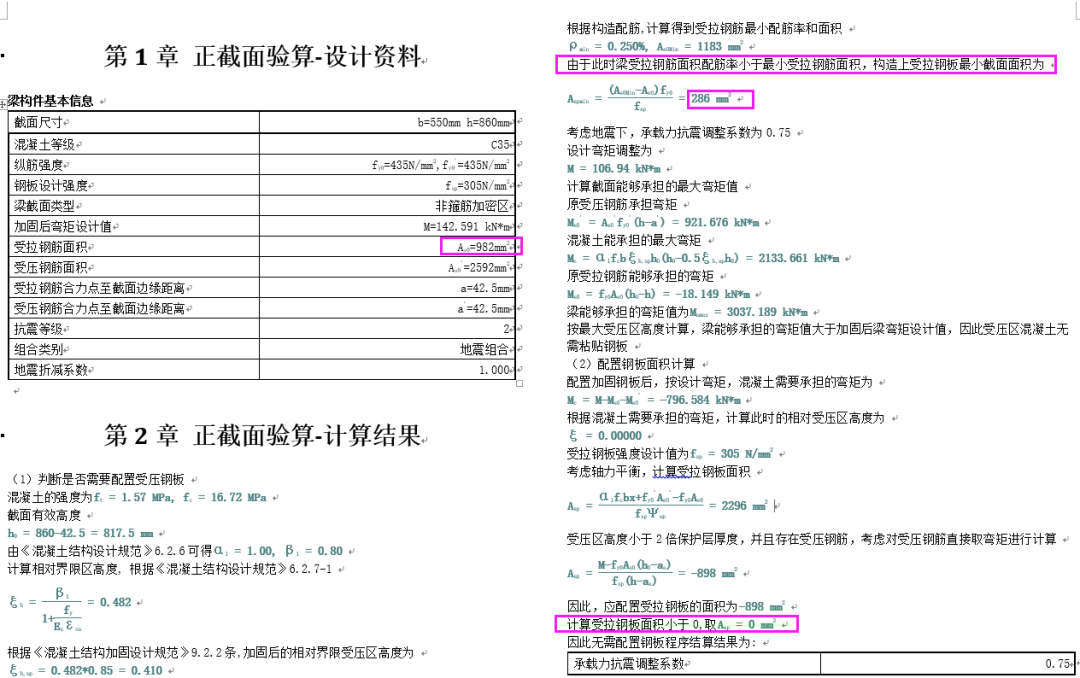Click the 钢板设计强度 table cell
The width and height of the screenshot is (1080, 678).
134,185
